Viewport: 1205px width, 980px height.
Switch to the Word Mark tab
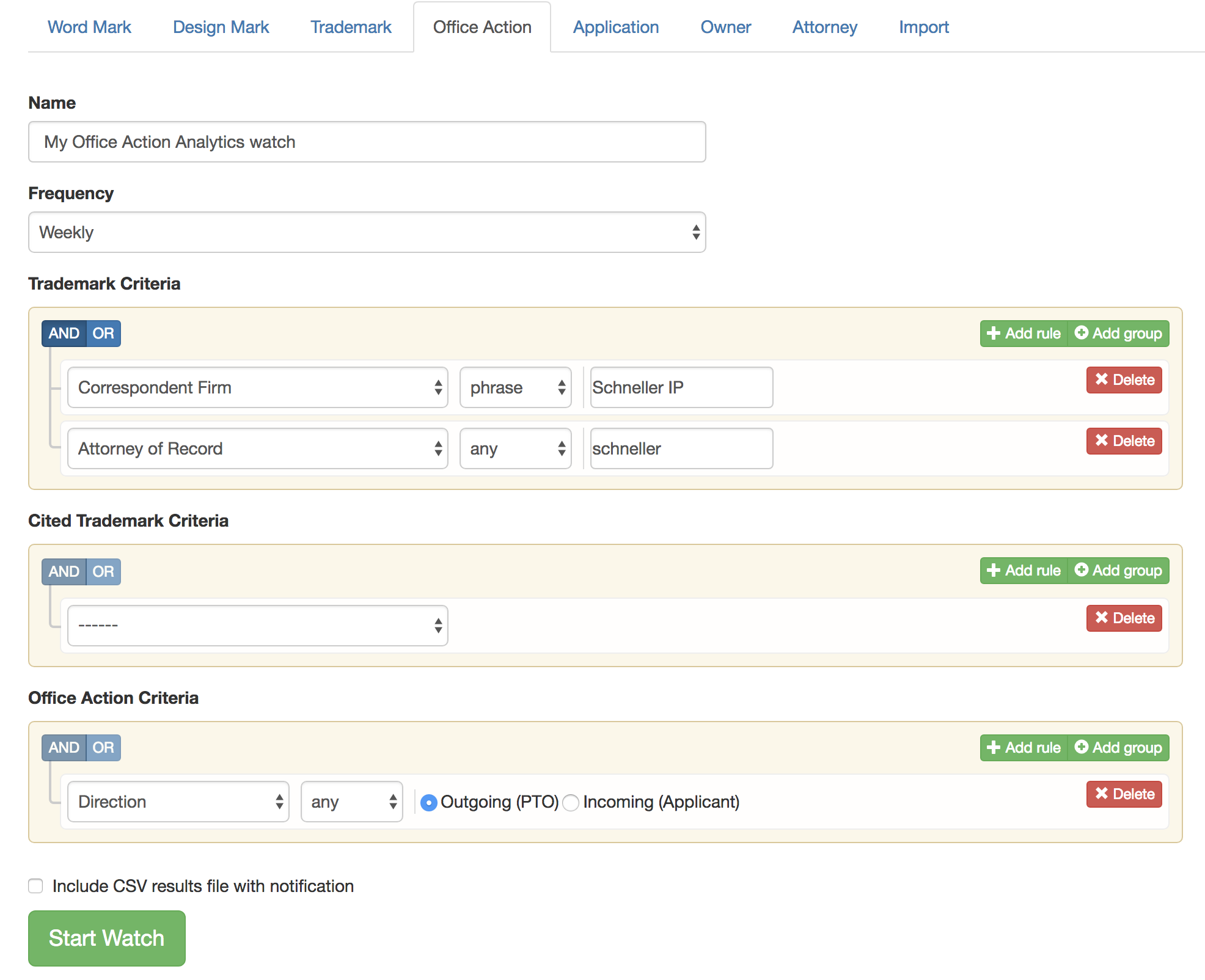click(x=89, y=27)
